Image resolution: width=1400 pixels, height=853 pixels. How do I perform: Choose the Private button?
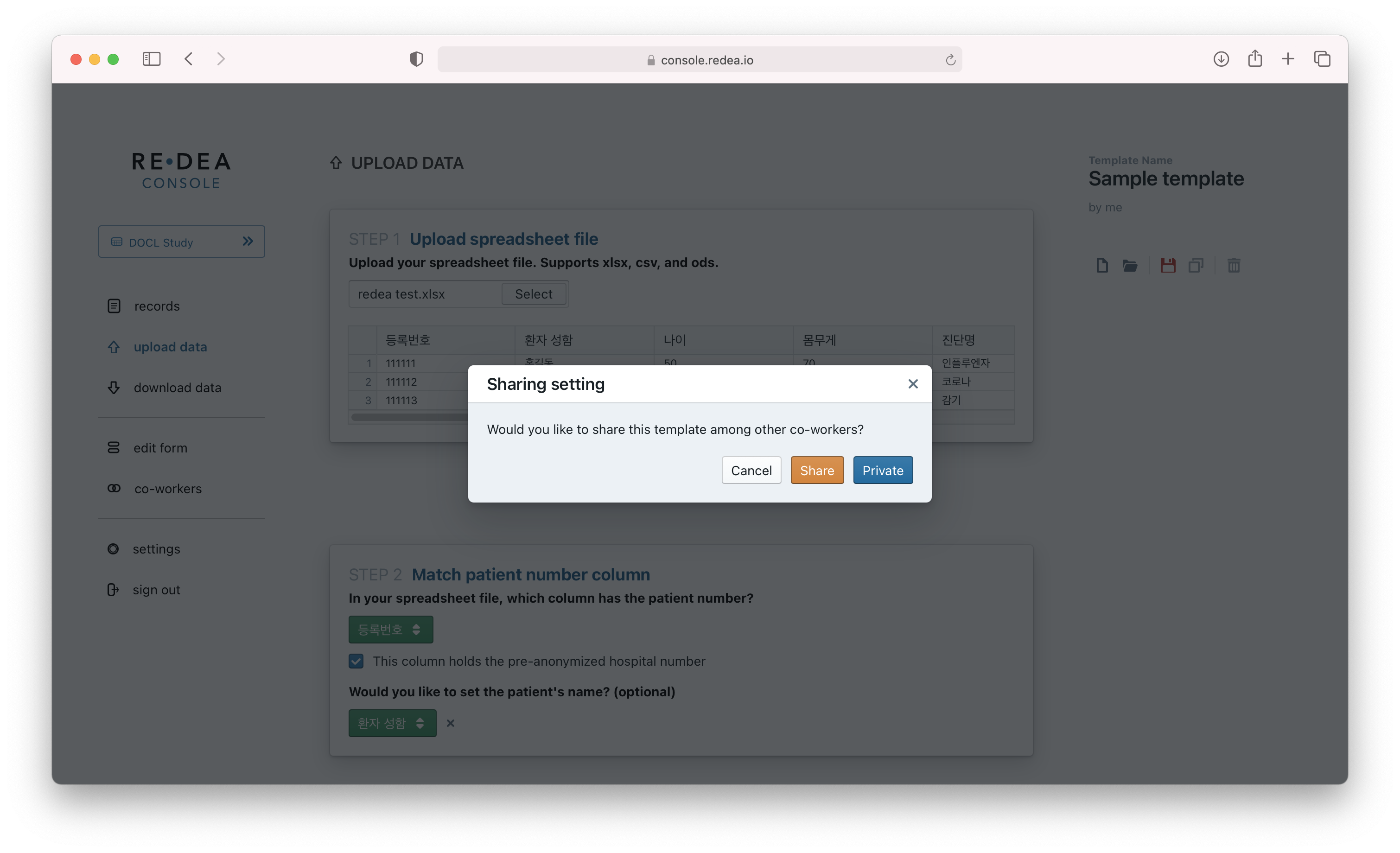point(882,471)
